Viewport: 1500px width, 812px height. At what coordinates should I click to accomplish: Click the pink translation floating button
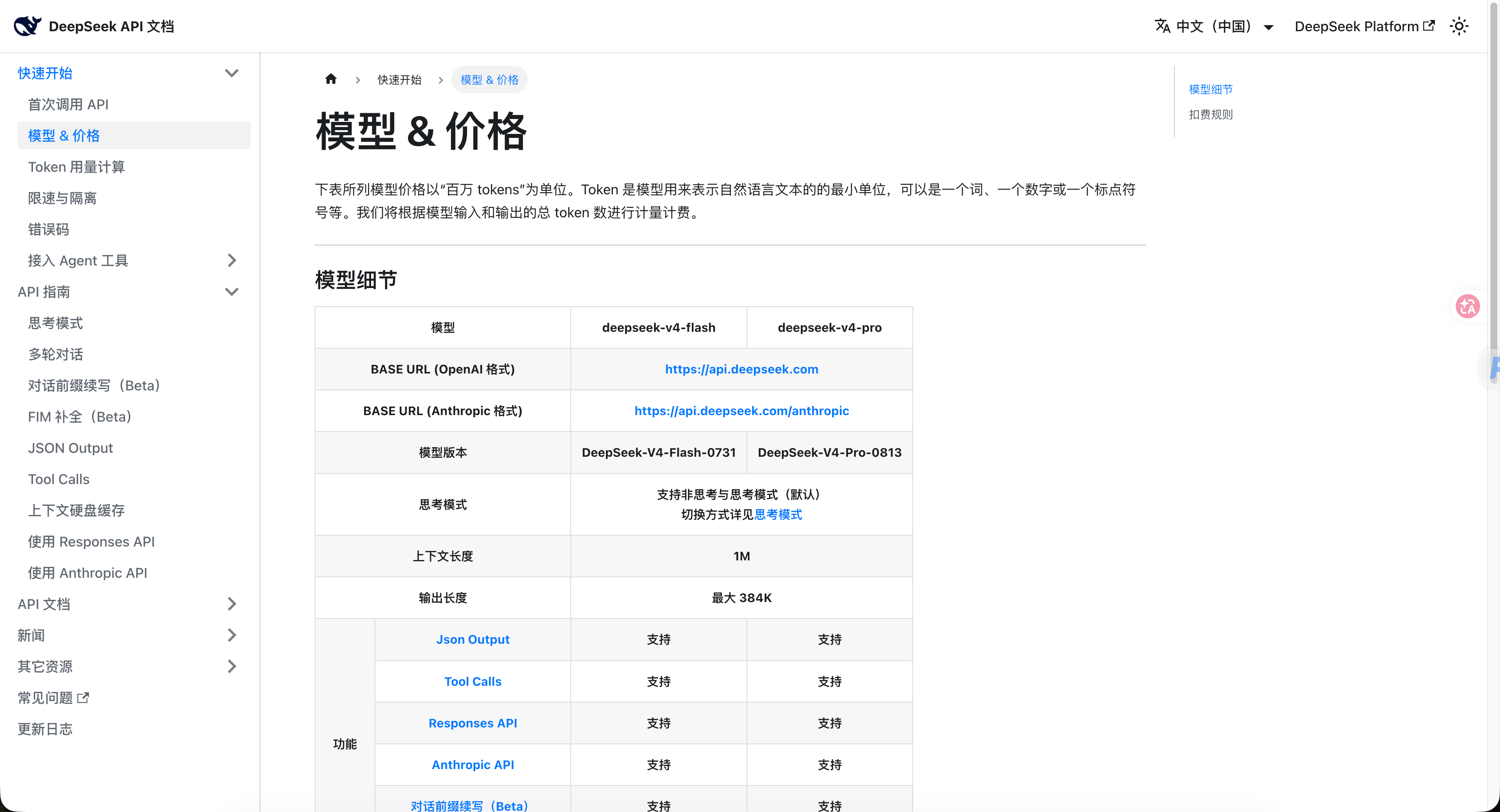click(x=1467, y=306)
